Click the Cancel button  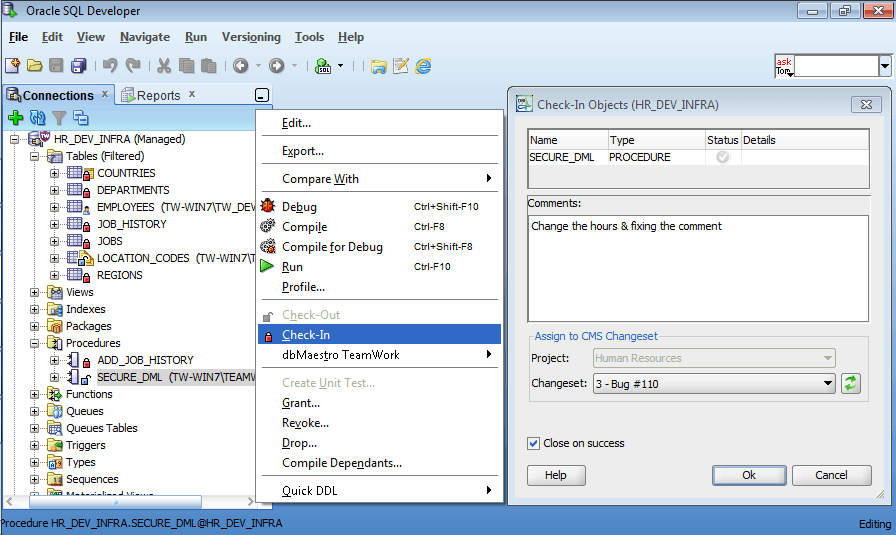pyautogui.click(x=831, y=475)
